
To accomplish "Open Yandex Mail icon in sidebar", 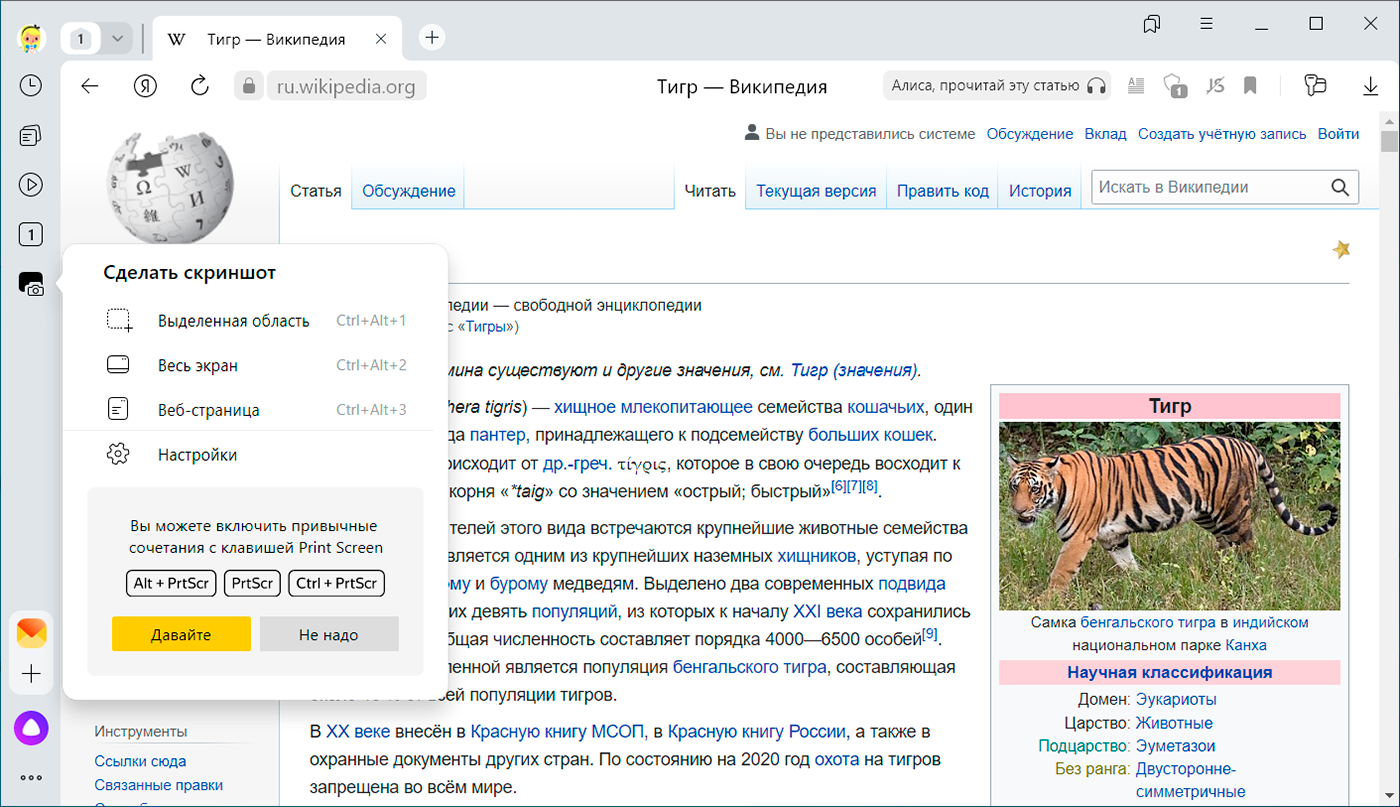I will (x=31, y=633).
